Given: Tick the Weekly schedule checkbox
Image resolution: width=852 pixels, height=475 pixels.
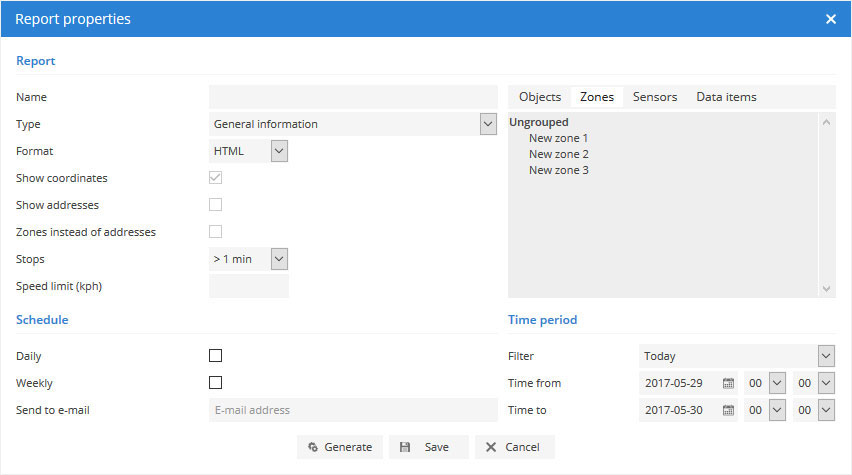Looking at the screenshot, I should click(215, 383).
